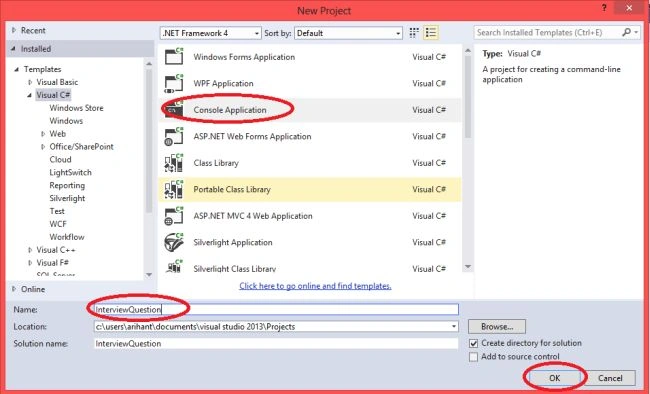
Task: Open the .NET Framework 4 version dropdown
Action: pyautogui.click(x=211, y=33)
